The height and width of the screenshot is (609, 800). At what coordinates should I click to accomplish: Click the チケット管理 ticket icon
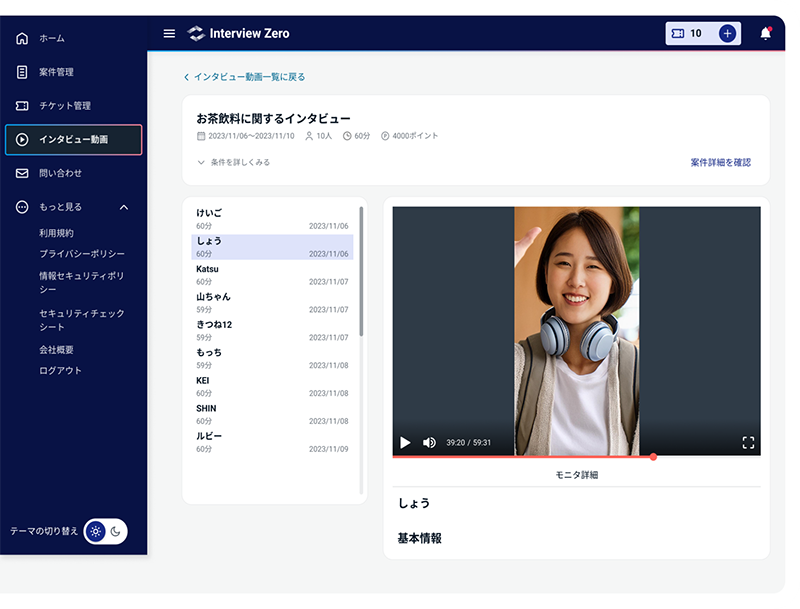point(22,106)
